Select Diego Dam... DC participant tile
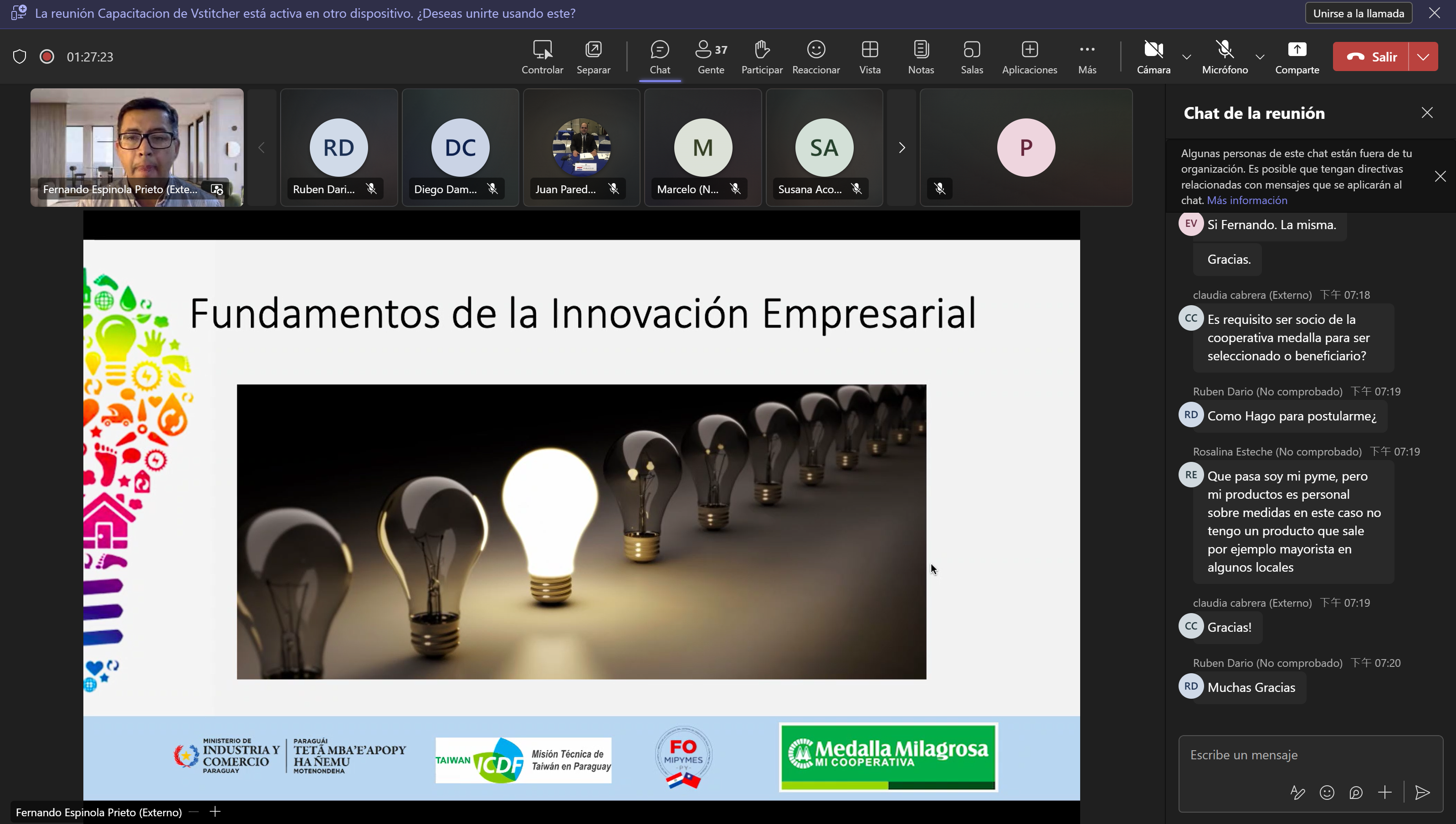 [x=460, y=147]
